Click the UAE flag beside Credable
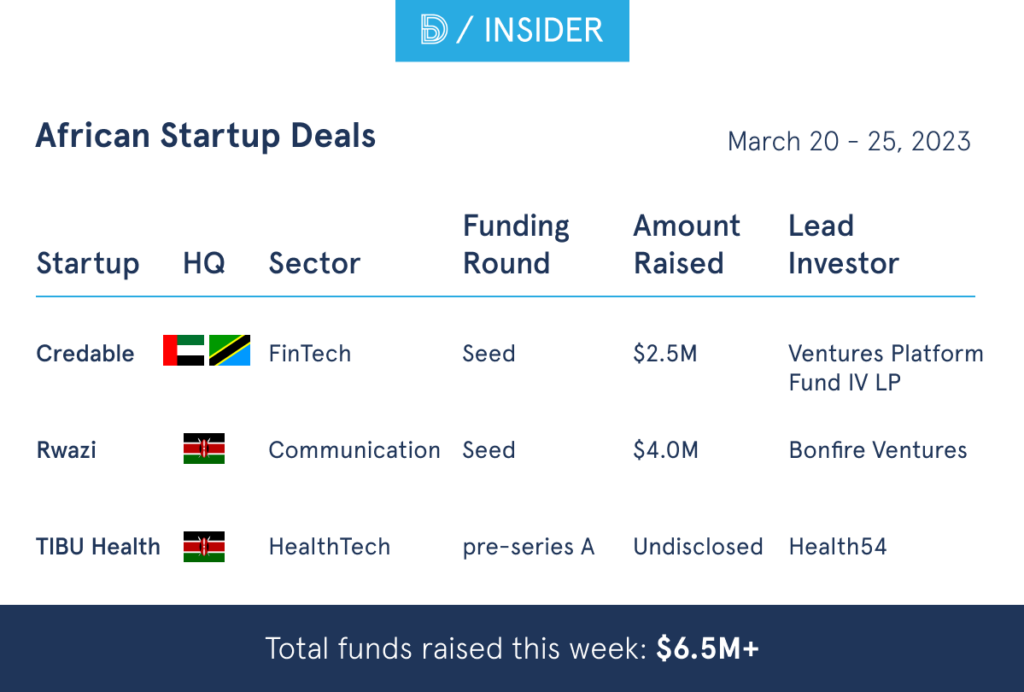This screenshot has height=692, width=1024. click(184, 351)
